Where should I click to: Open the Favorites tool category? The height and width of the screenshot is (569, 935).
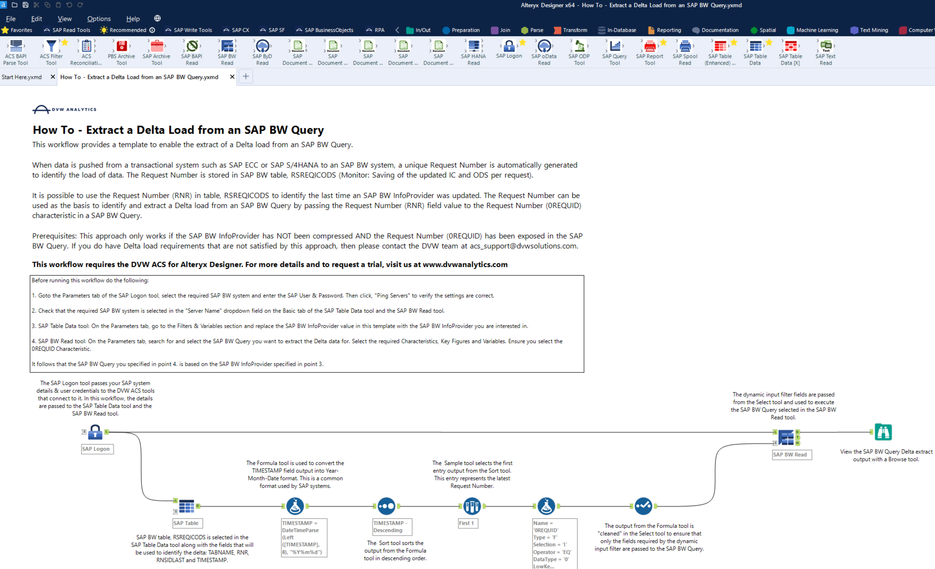[17, 30]
